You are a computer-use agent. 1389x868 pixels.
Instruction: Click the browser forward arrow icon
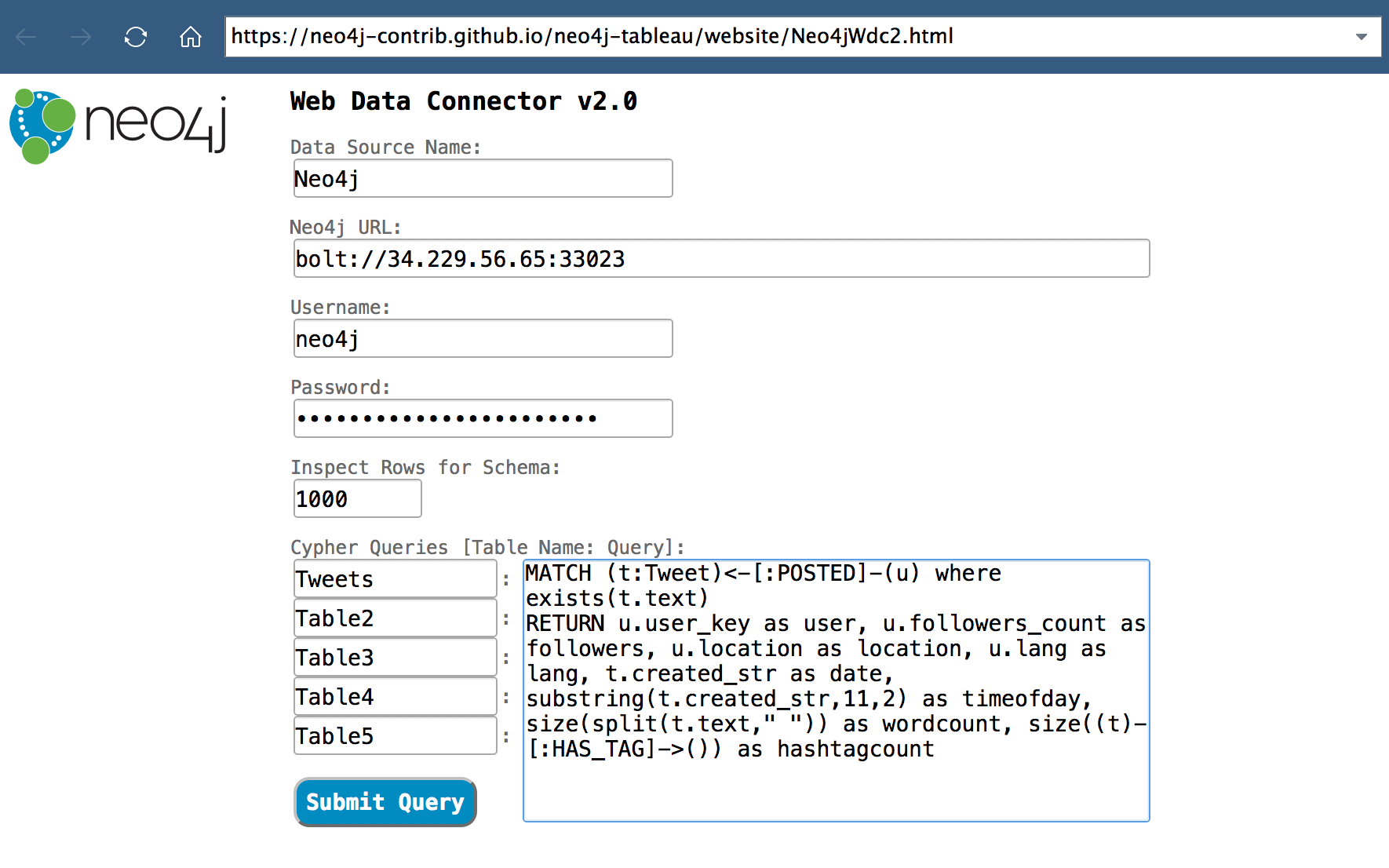81,37
